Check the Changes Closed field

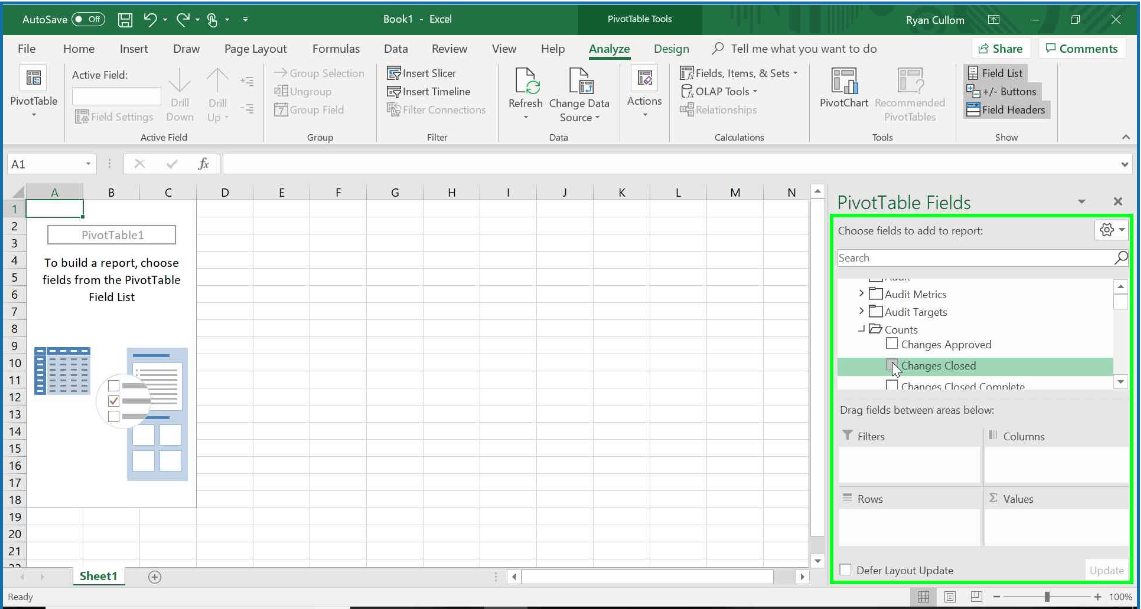pyautogui.click(x=891, y=365)
